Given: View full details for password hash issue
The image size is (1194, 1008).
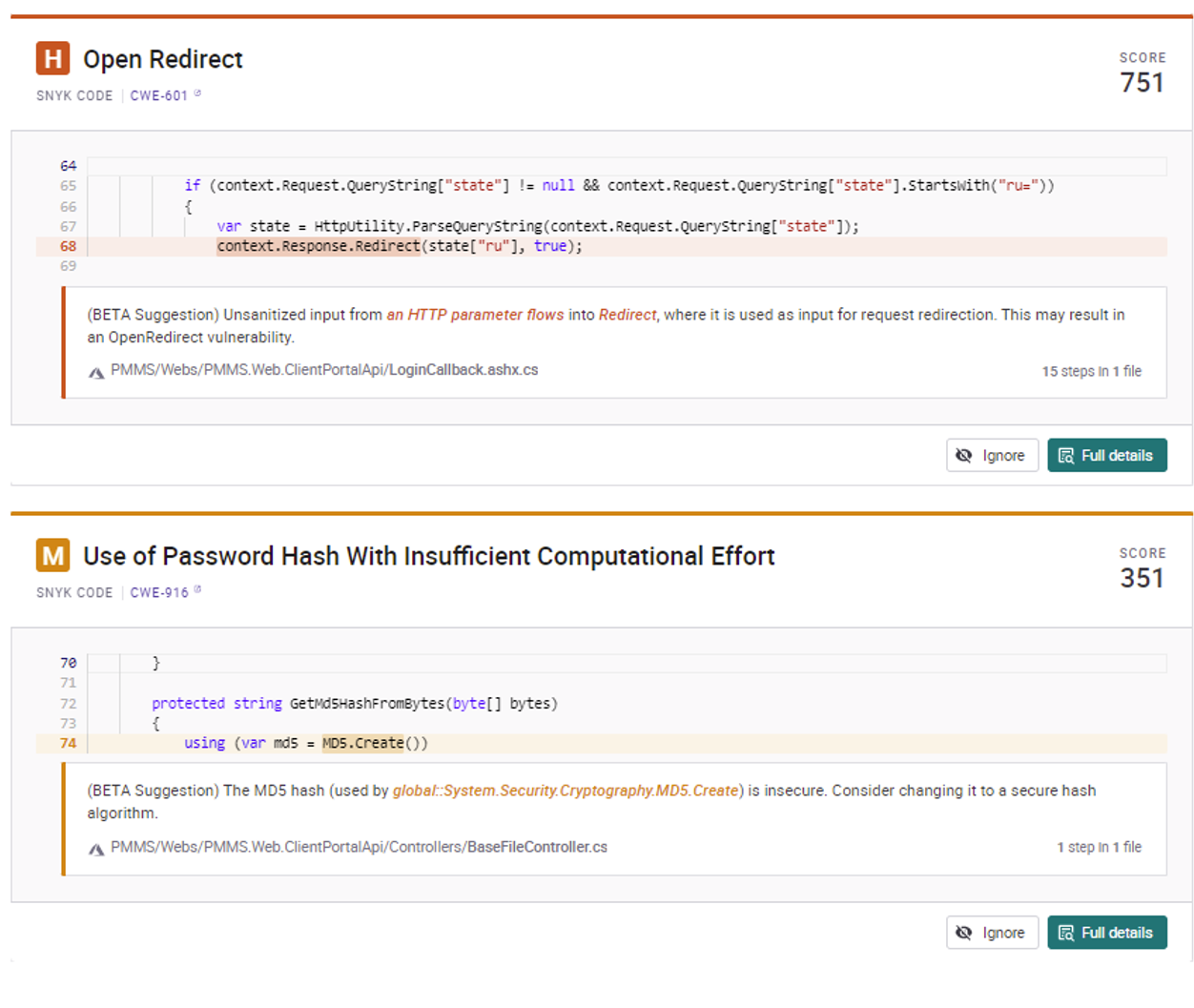Looking at the screenshot, I should [1106, 933].
